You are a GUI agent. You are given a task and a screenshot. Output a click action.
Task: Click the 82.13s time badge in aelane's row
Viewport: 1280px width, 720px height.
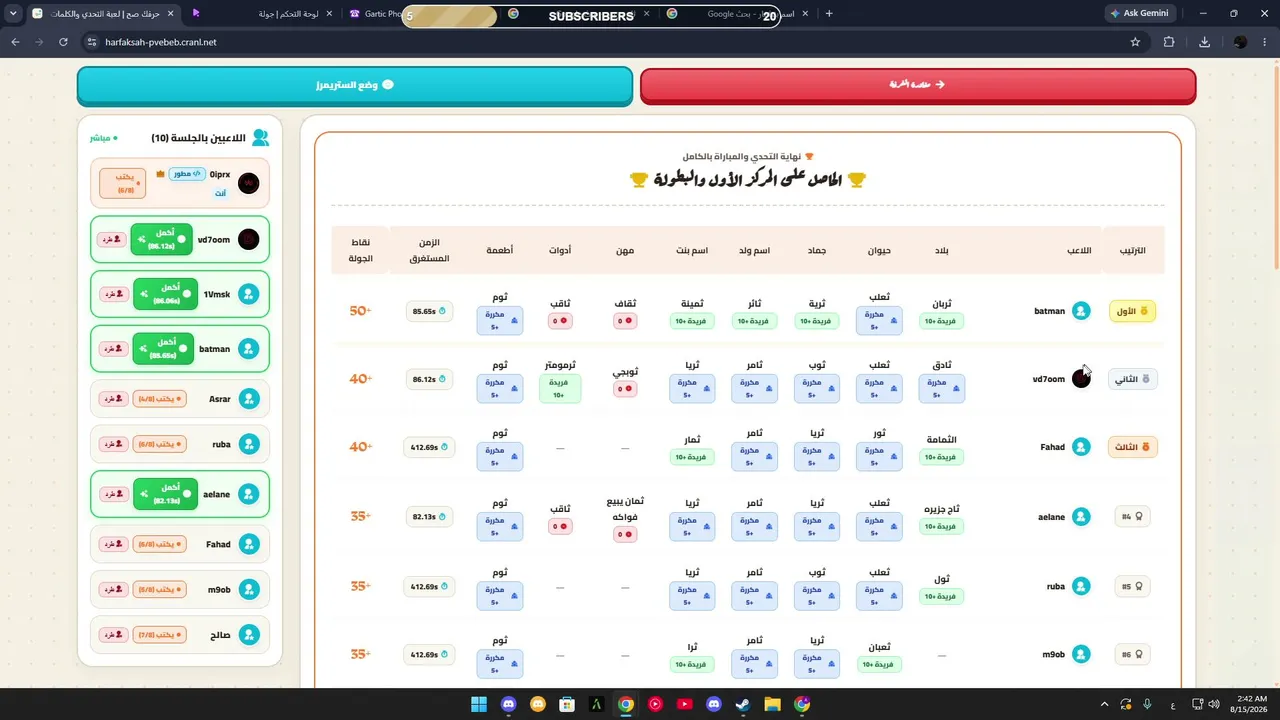tap(428, 517)
